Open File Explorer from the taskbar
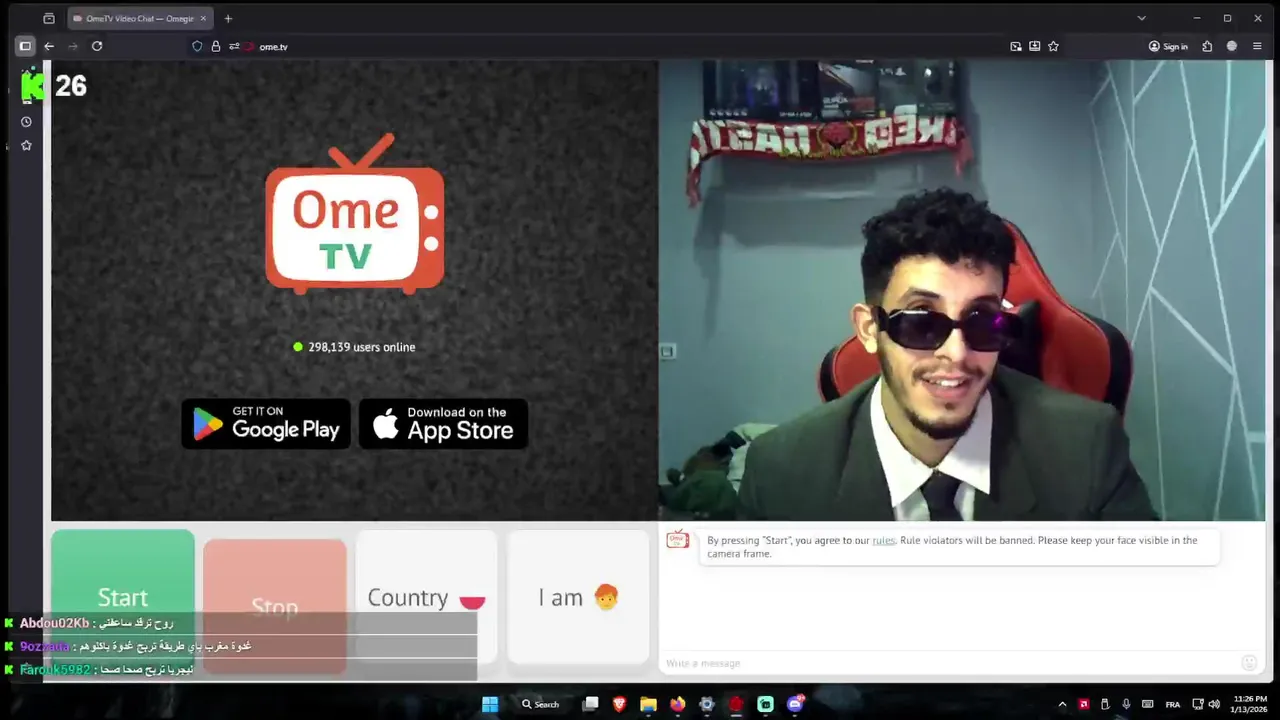The width and height of the screenshot is (1280, 720). pos(648,704)
